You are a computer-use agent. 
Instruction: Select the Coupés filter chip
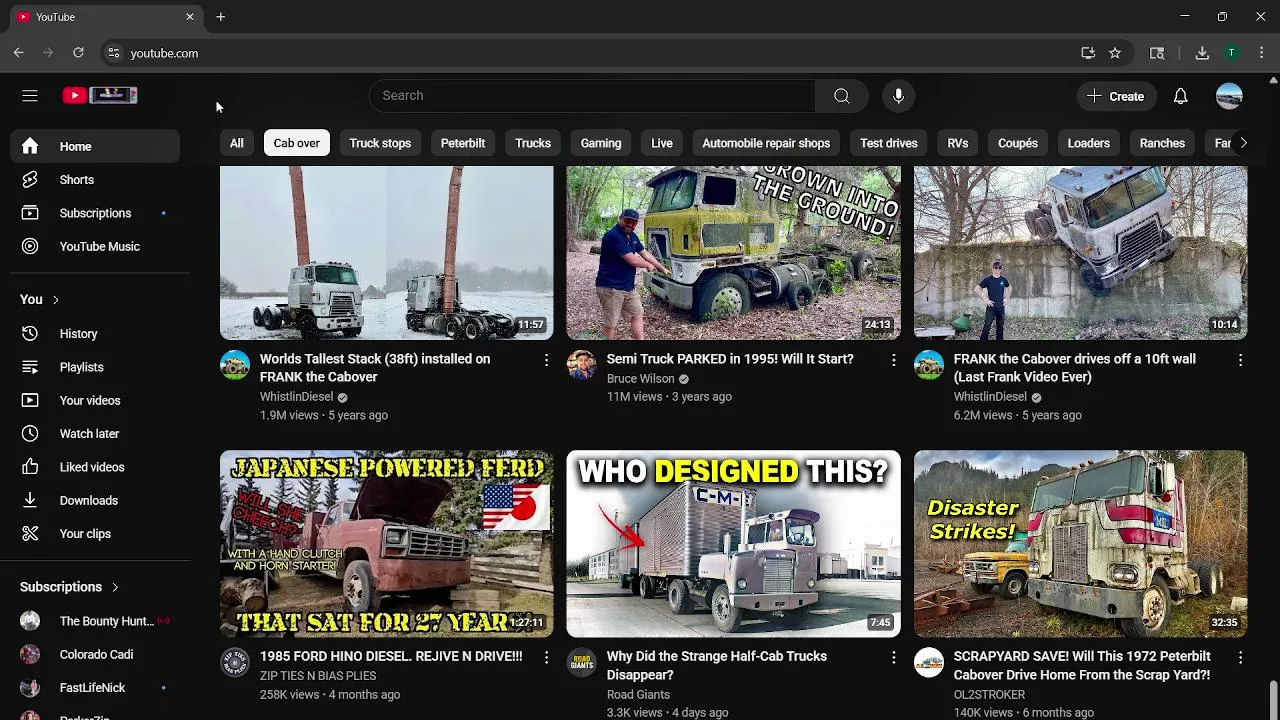1018,143
